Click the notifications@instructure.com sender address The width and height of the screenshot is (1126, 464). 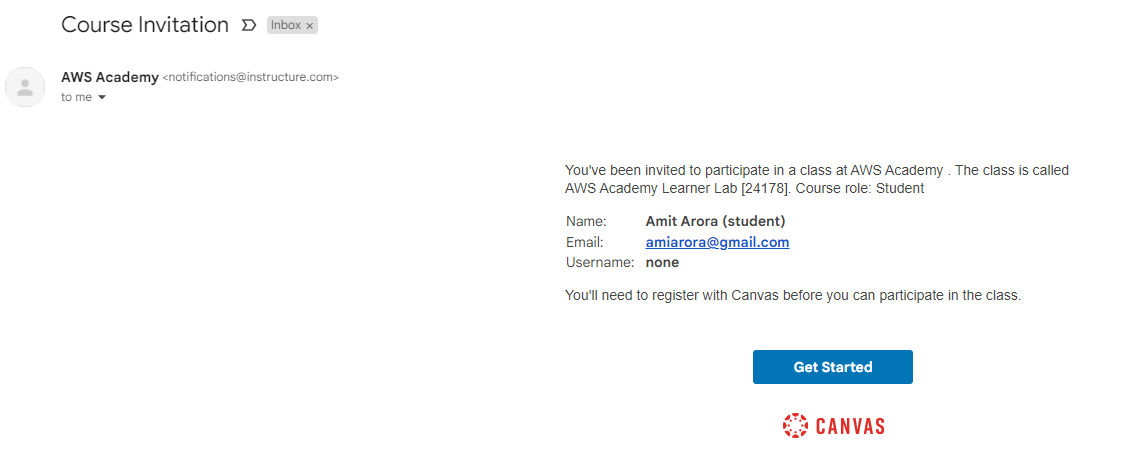coord(251,77)
